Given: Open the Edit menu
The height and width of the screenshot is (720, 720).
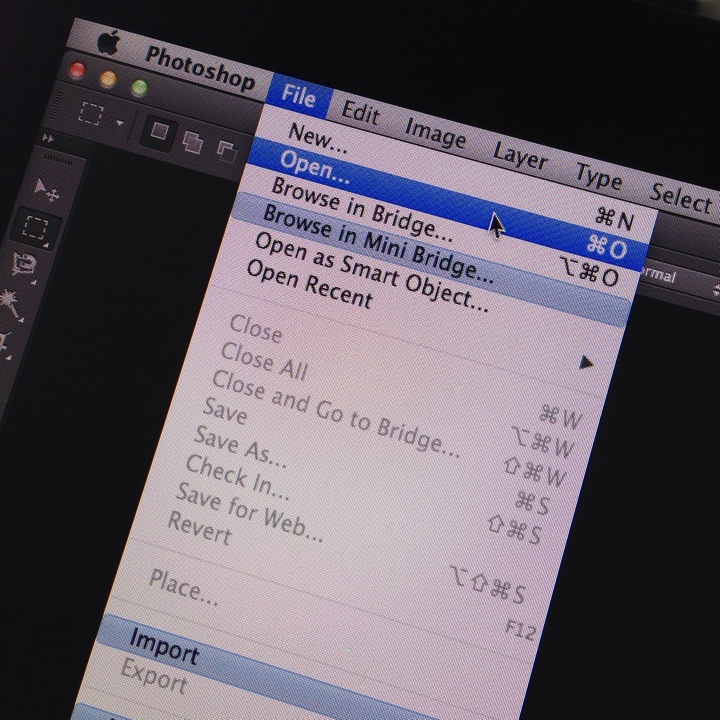Looking at the screenshot, I should coord(361,112).
